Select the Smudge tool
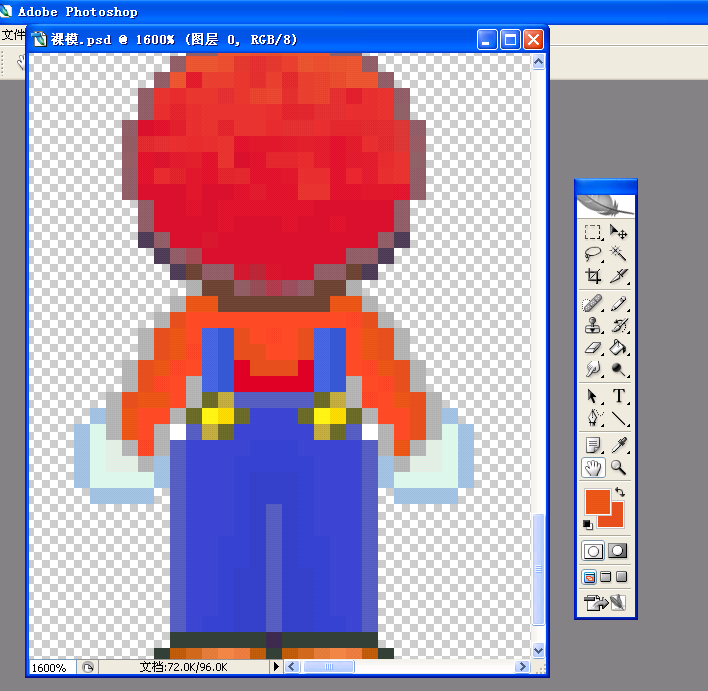The width and height of the screenshot is (708, 691). pyautogui.click(x=592, y=369)
